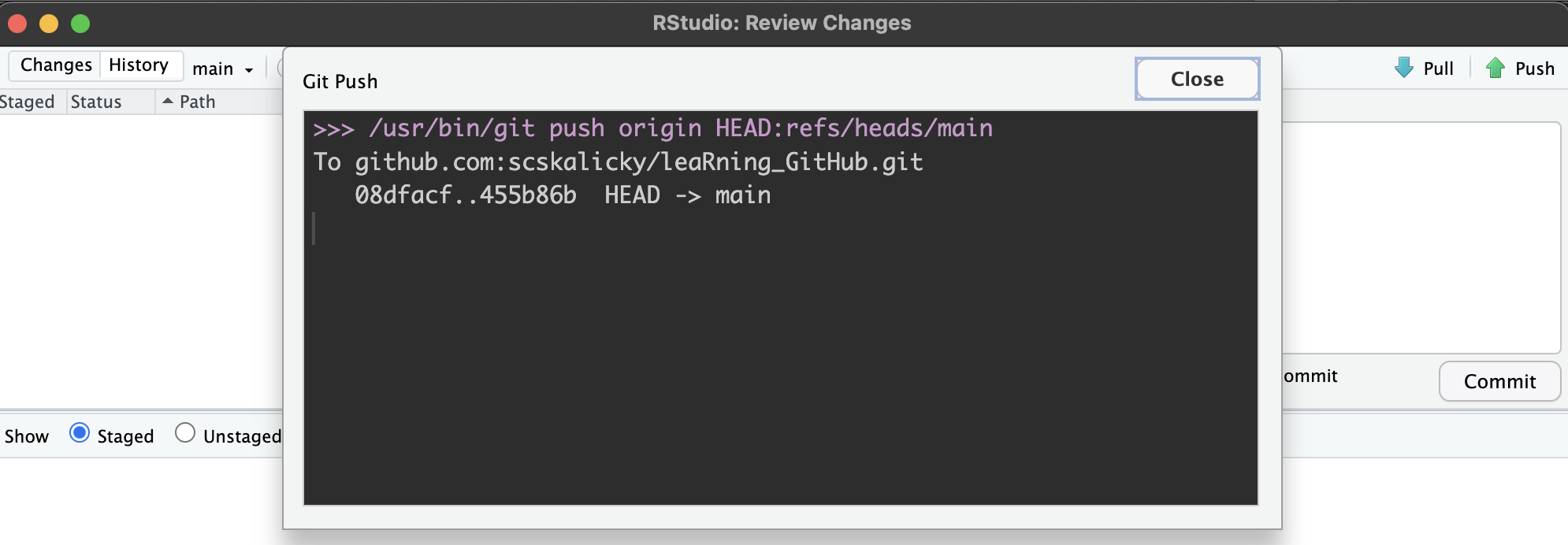Click inside the commit message box
Image resolution: width=1568 pixels, height=545 pixels.
[1421, 237]
